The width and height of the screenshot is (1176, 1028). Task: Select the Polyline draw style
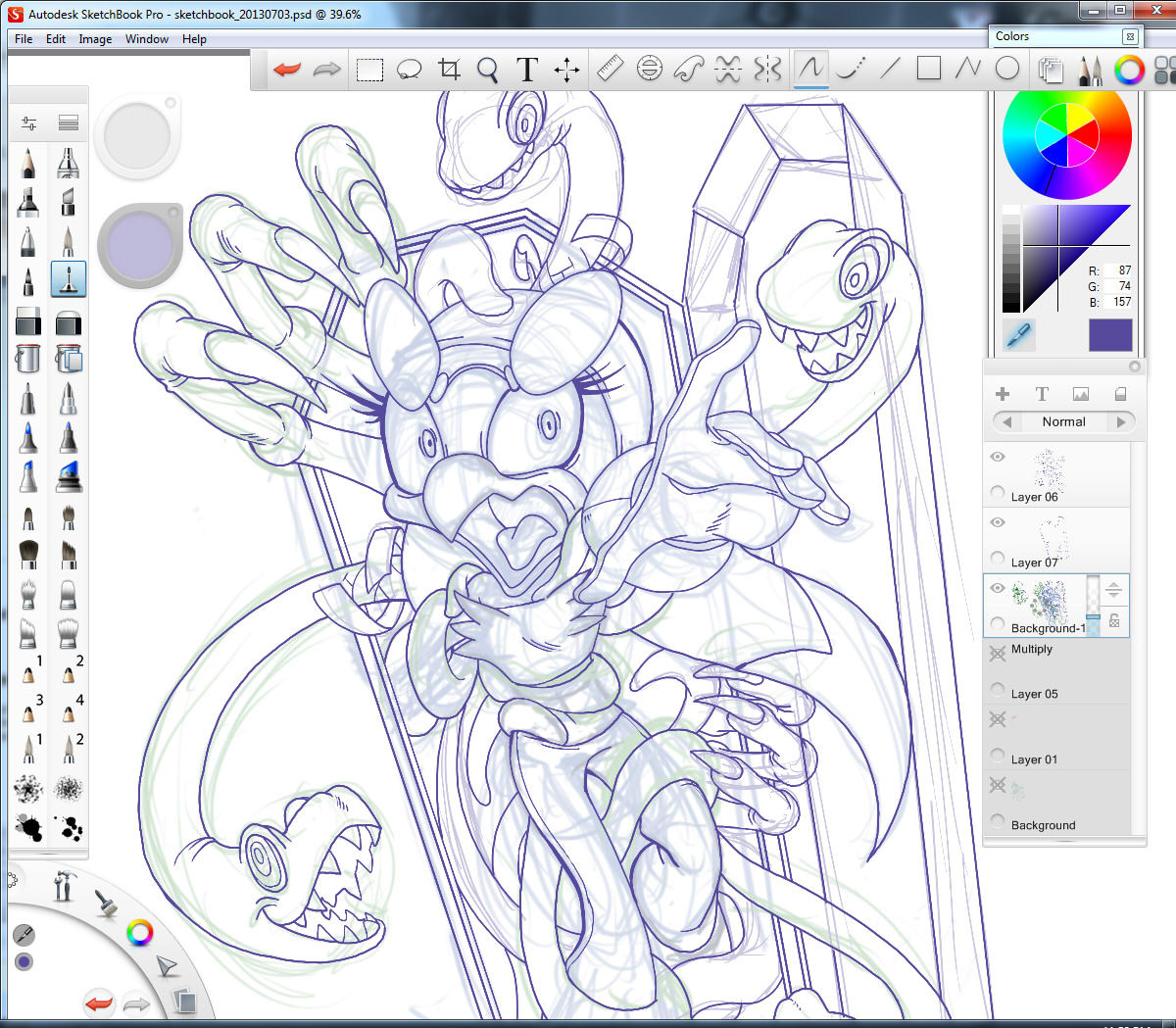tap(968, 69)
